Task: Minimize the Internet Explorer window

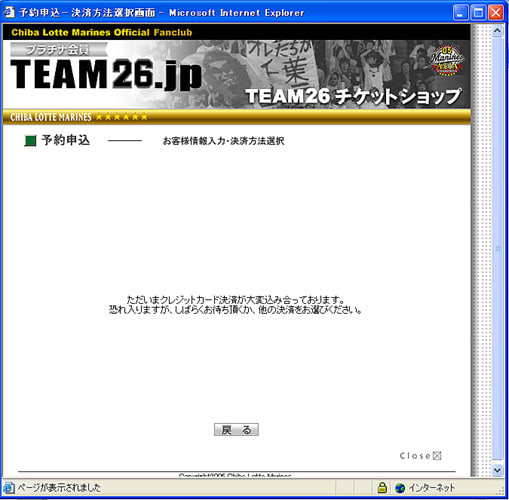Action: (460, 13)
